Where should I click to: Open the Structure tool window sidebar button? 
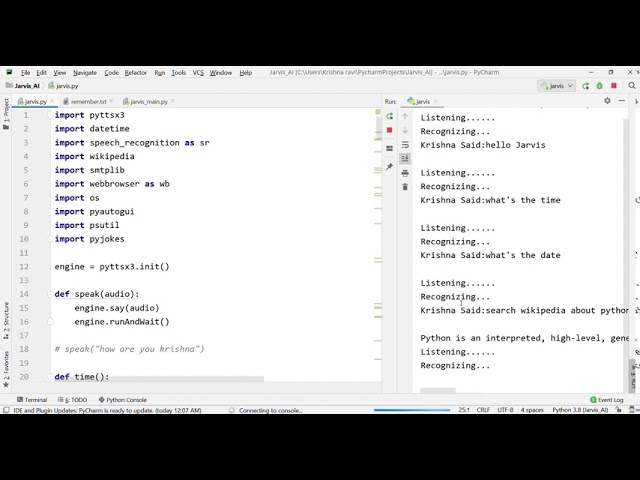coord(6,321)
